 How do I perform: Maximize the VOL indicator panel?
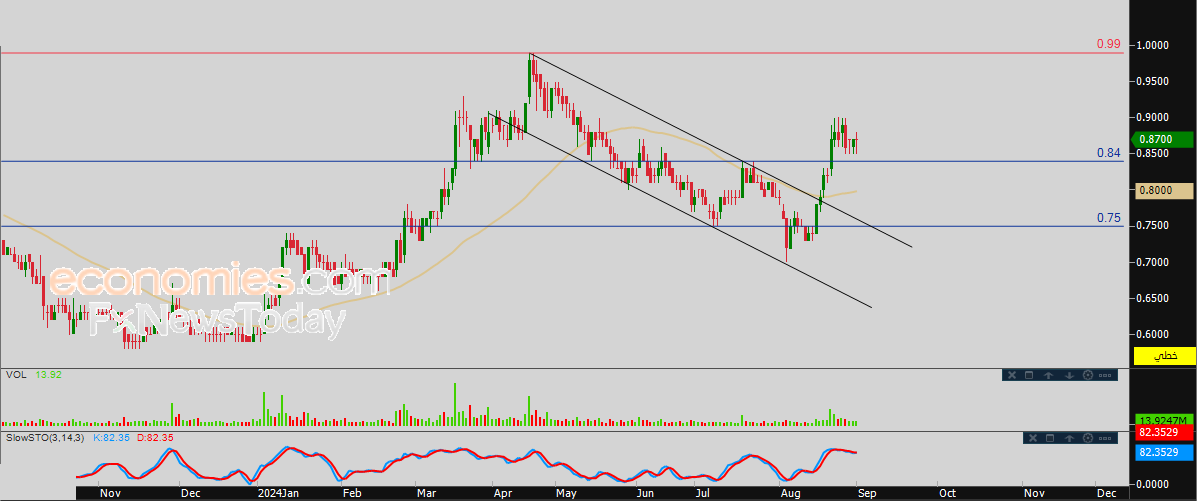pyautogui.click(x=1030, y=375)
